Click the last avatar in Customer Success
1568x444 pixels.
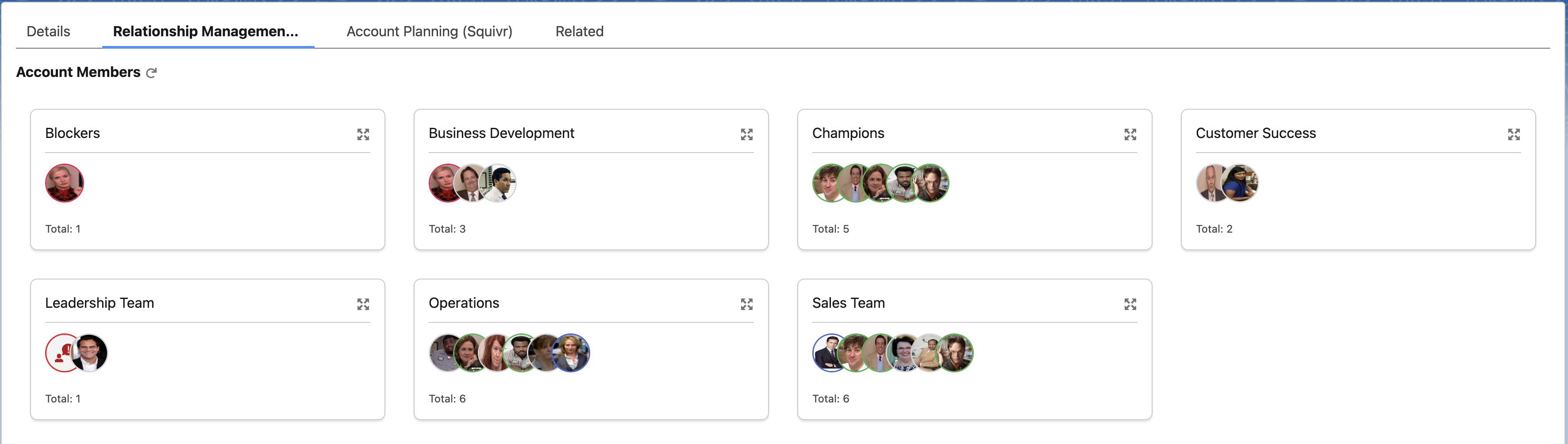coord(1241,183)
